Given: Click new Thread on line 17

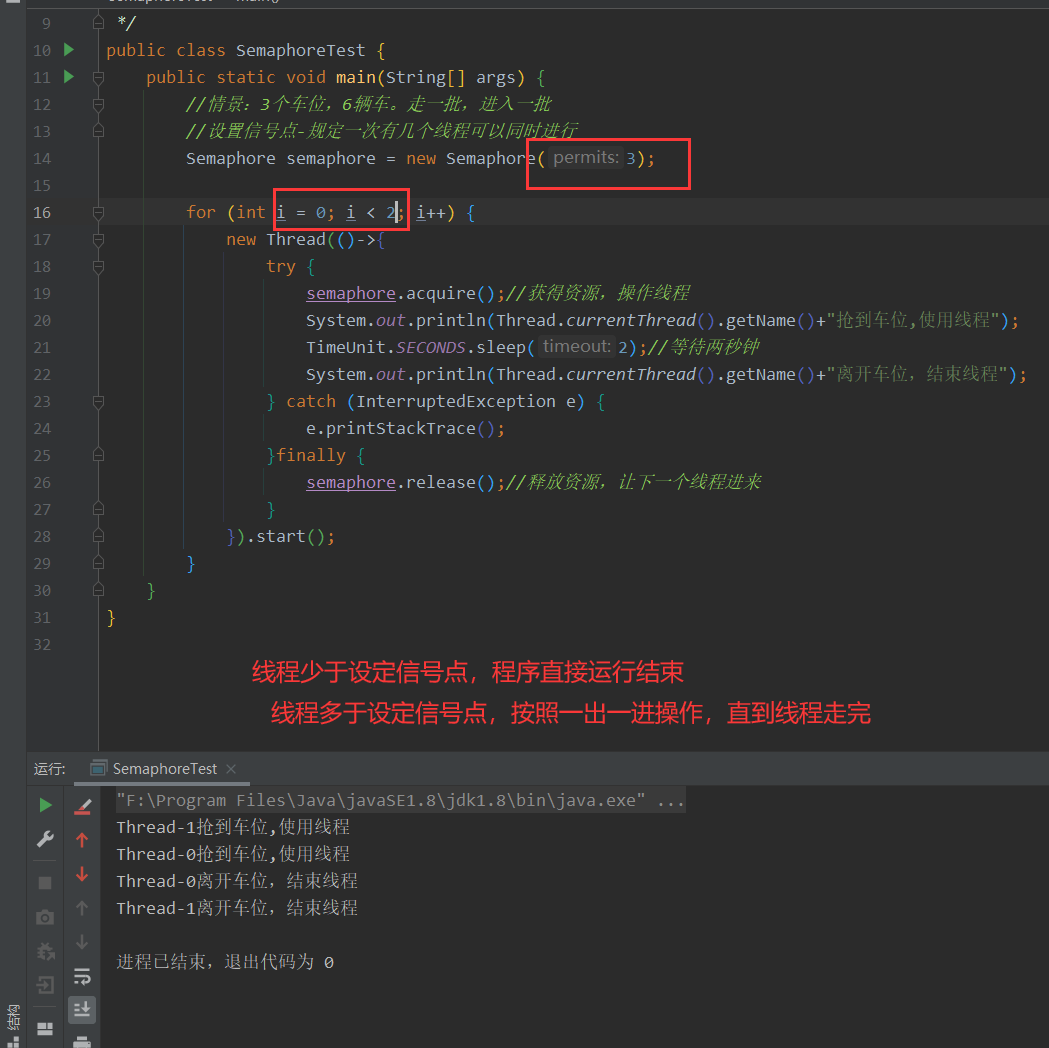Looking at the screenshot, I should tap(276, 239).
